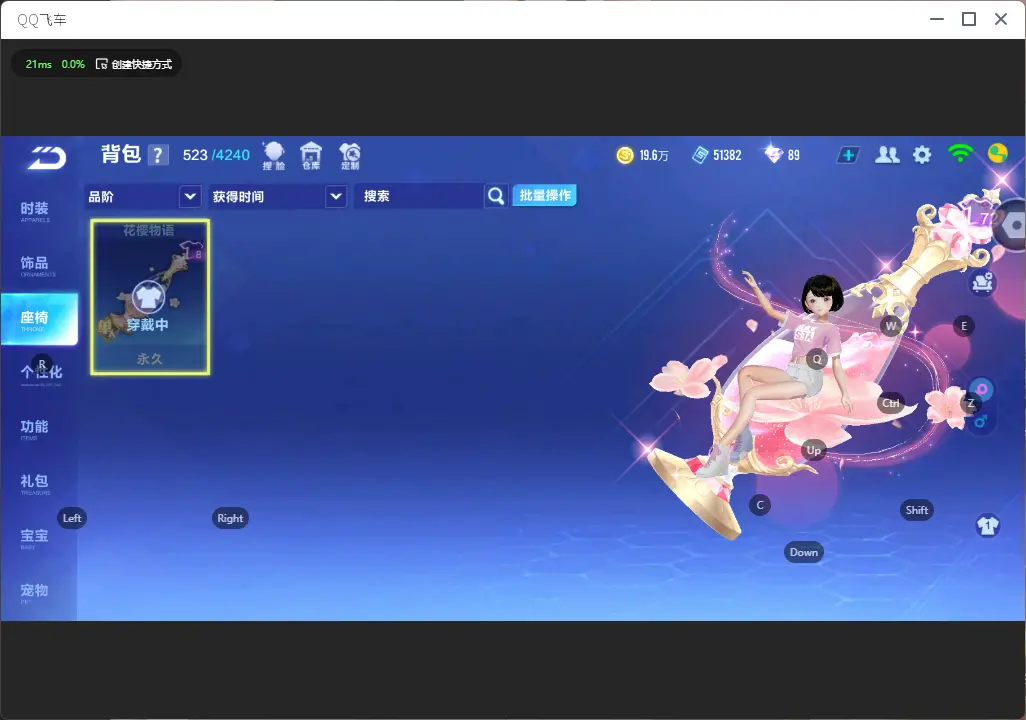Open the backpack help question mark
The height and width of the screenshot is (720, 1026).
point(158,155)
